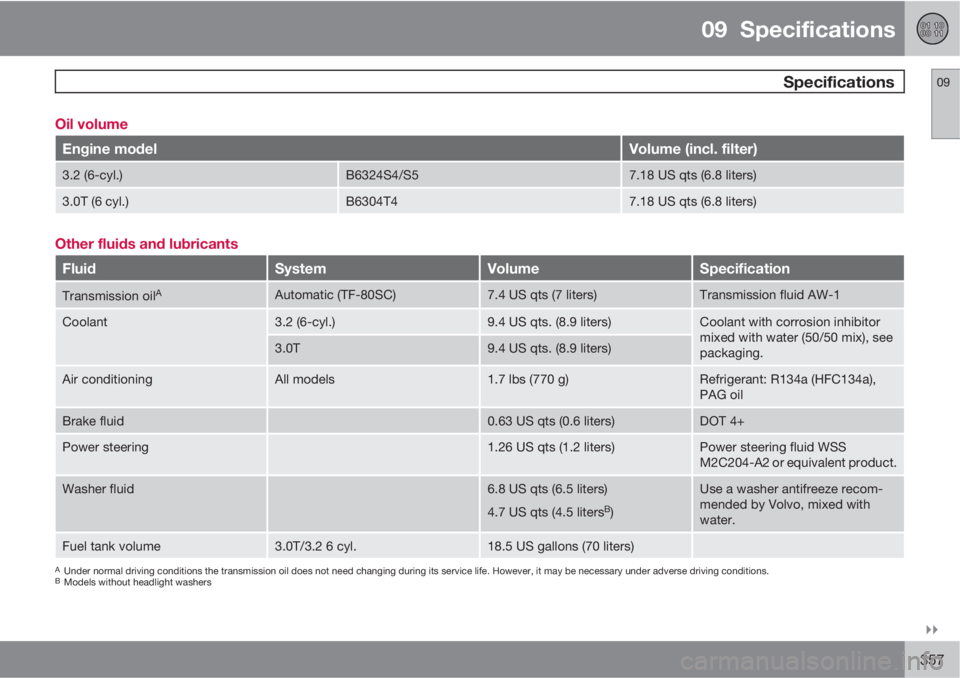
Task: Click the '09 Specifications' page header title
Action: (798, 29)
